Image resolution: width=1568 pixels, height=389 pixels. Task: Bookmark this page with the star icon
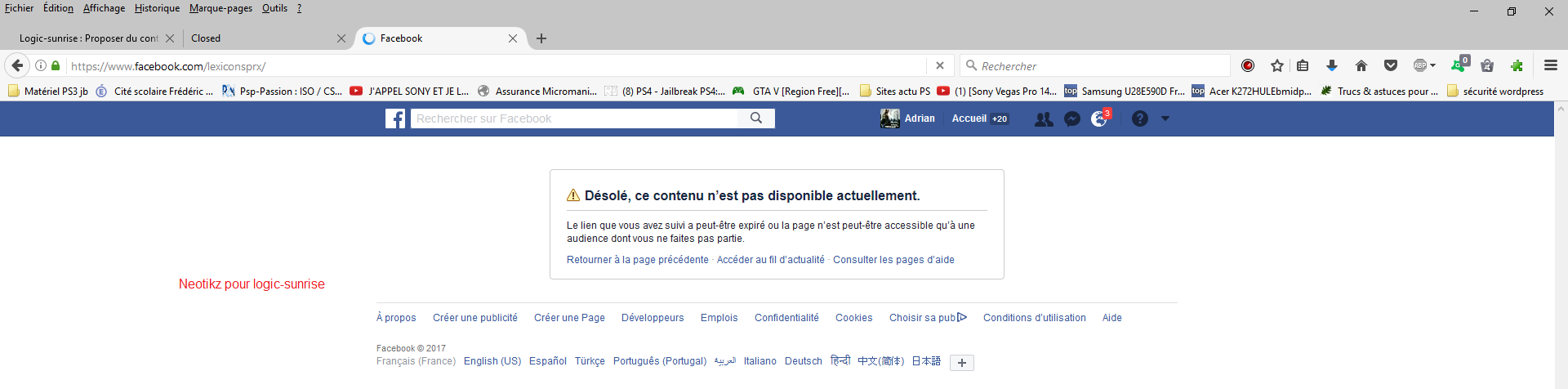[x=1277, y=66]
